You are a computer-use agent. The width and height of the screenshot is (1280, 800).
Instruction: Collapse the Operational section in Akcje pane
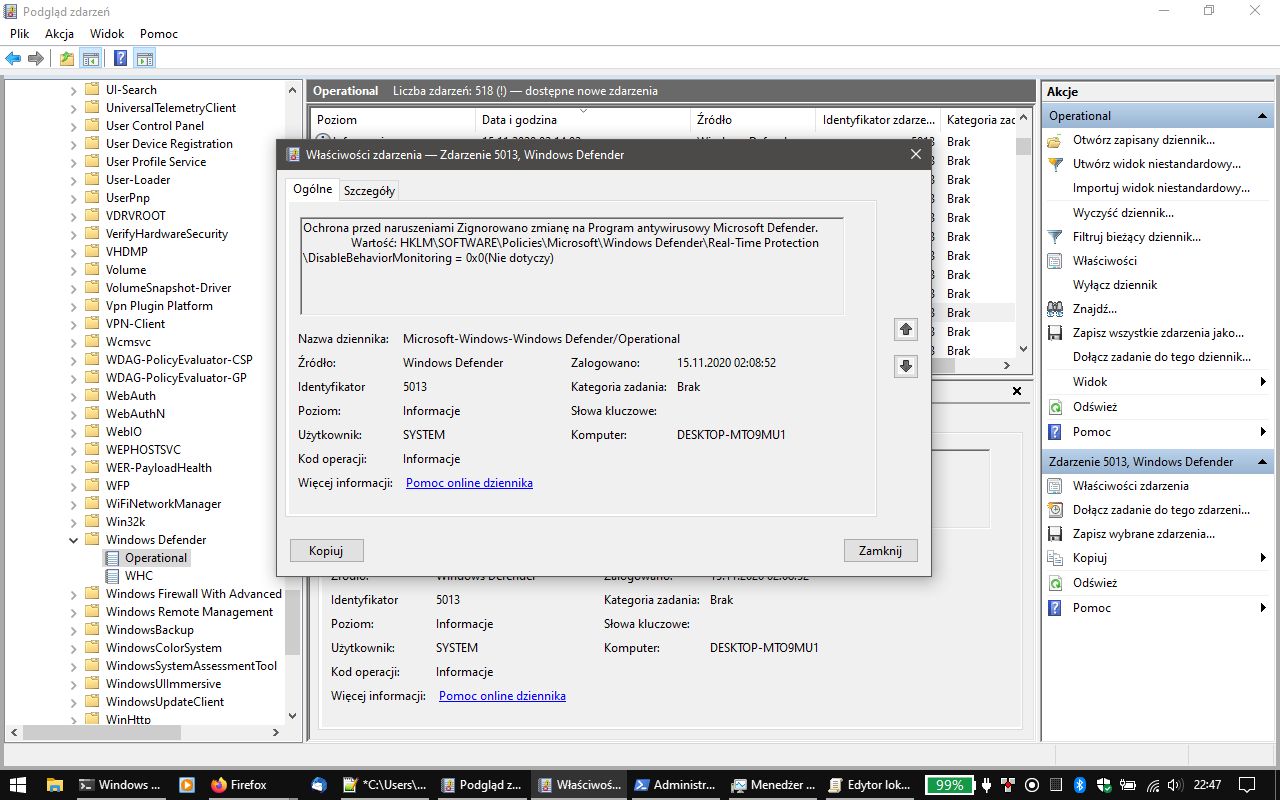1263,116
